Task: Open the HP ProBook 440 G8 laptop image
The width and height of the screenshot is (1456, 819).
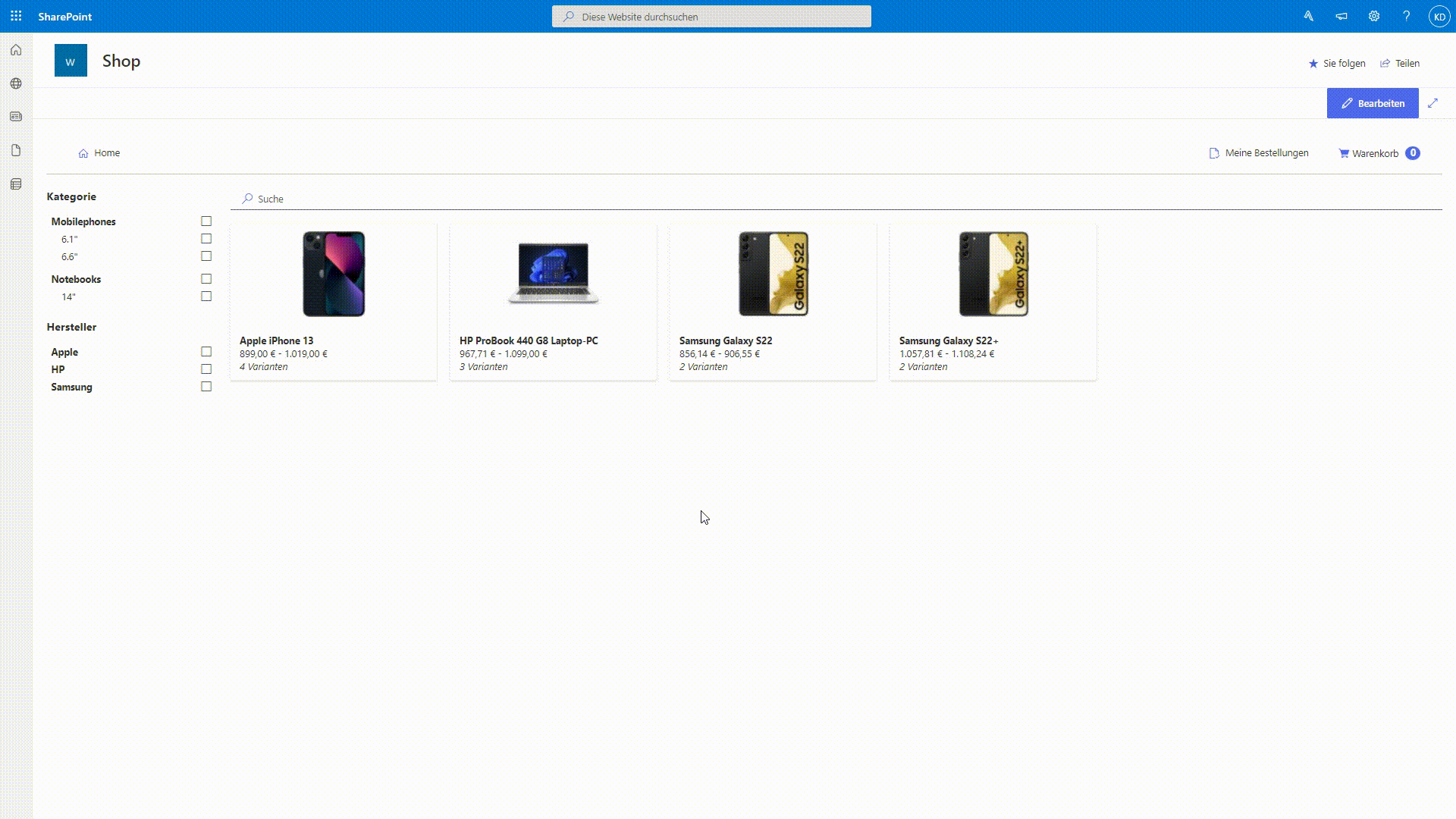Action: pos(554,274)
